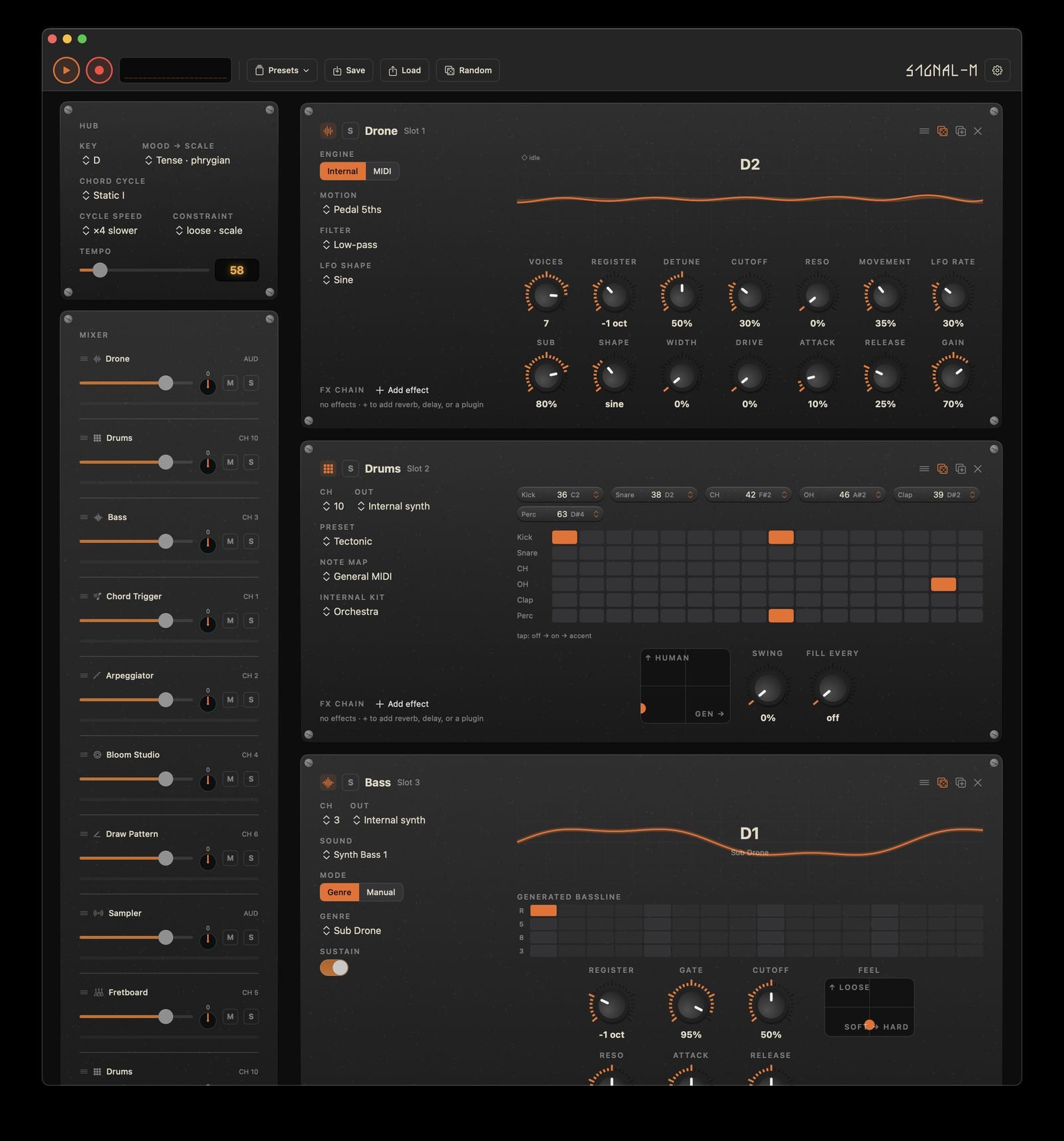The height and width of the screenshot is (1141, 1064).
Task: Add effect to the Drone FX chain
Action: click(402, 391)
